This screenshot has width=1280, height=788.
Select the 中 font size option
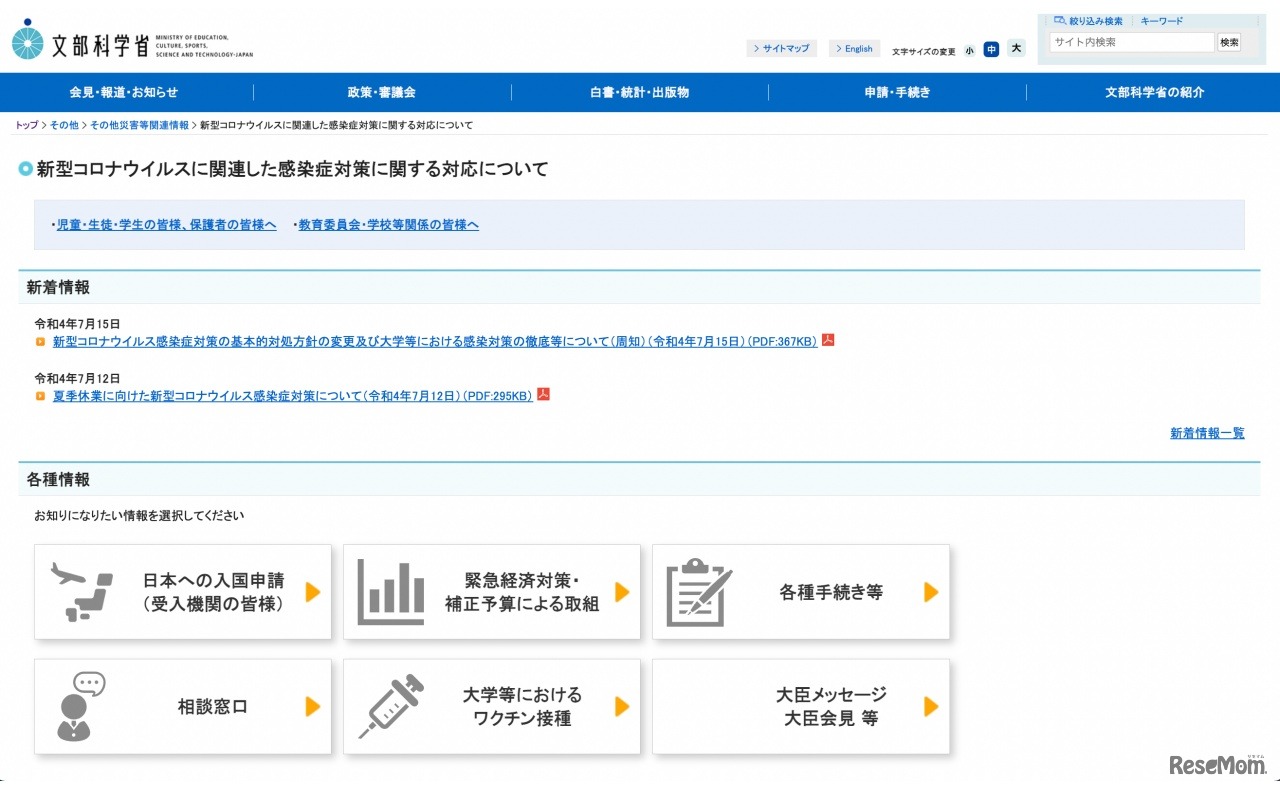click(991, 49)
